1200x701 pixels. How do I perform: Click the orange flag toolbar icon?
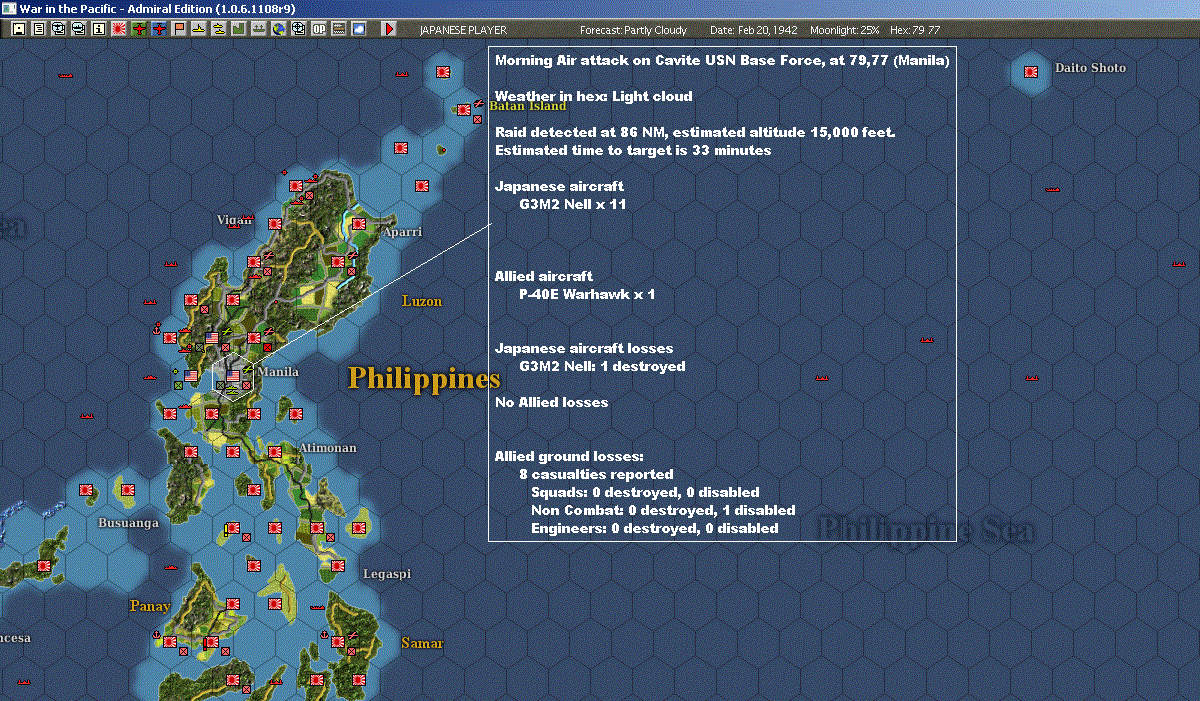click(x=178, y=30)
